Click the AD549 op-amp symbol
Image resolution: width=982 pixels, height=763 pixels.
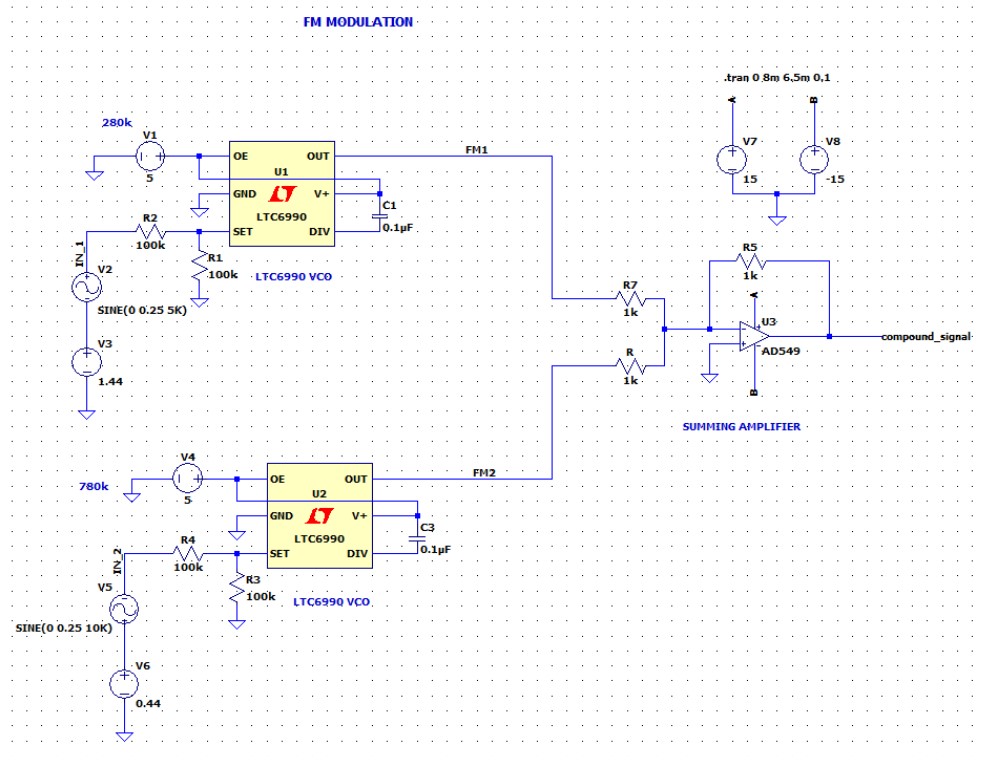point(749,334)
